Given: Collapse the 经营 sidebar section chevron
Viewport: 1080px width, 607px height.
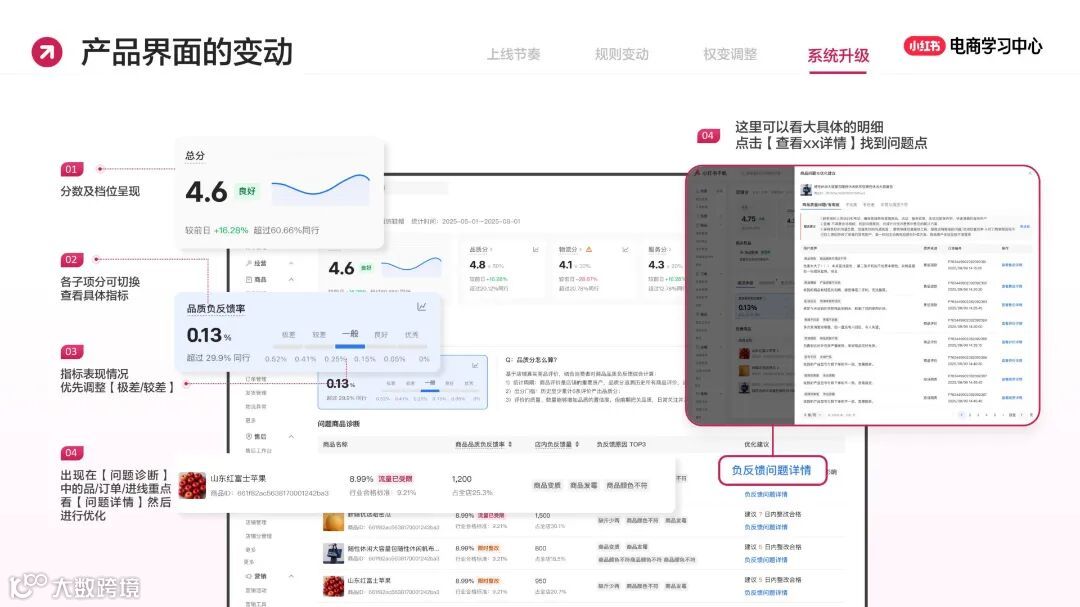Looking at the screenshot, I should pos(291,263).
